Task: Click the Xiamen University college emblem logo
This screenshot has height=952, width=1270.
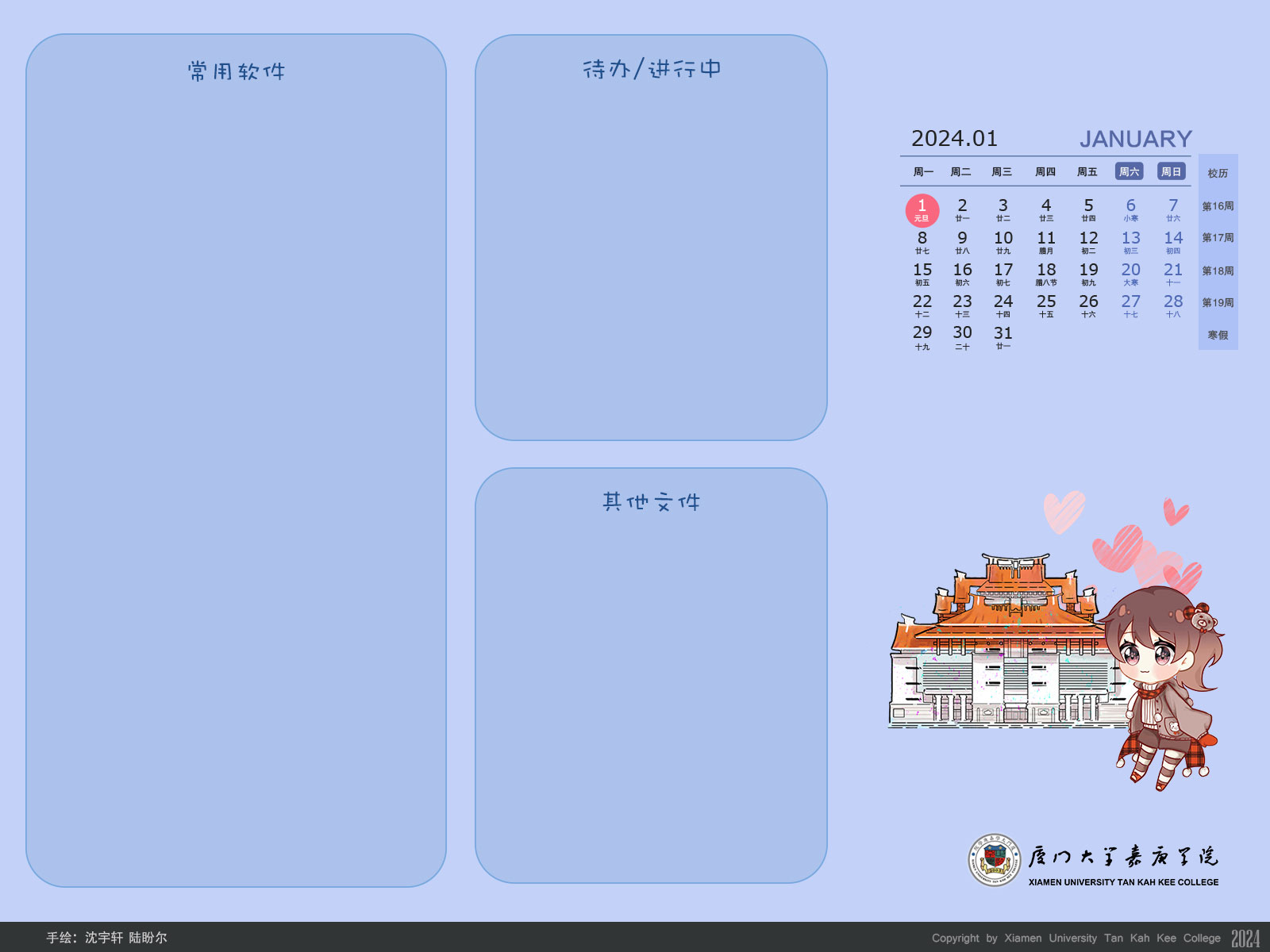Action: click(995, 860)
